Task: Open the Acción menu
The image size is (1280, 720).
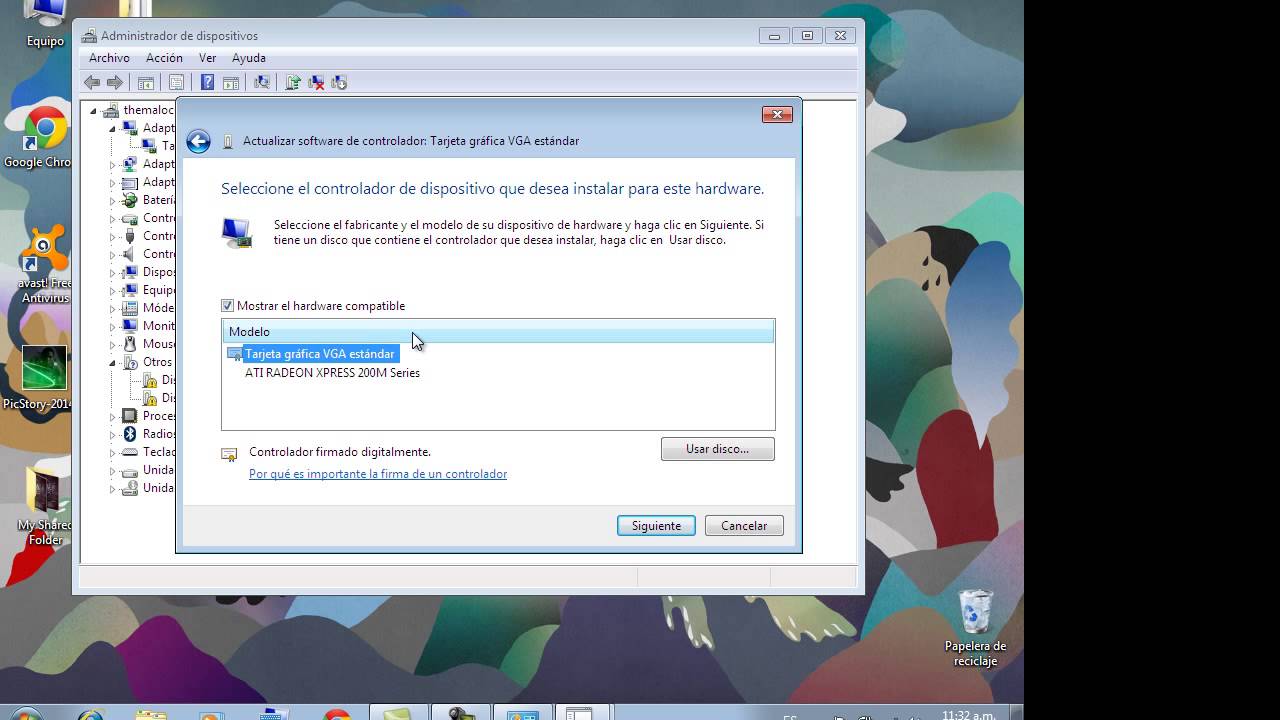Action: [x=164, y=58]
